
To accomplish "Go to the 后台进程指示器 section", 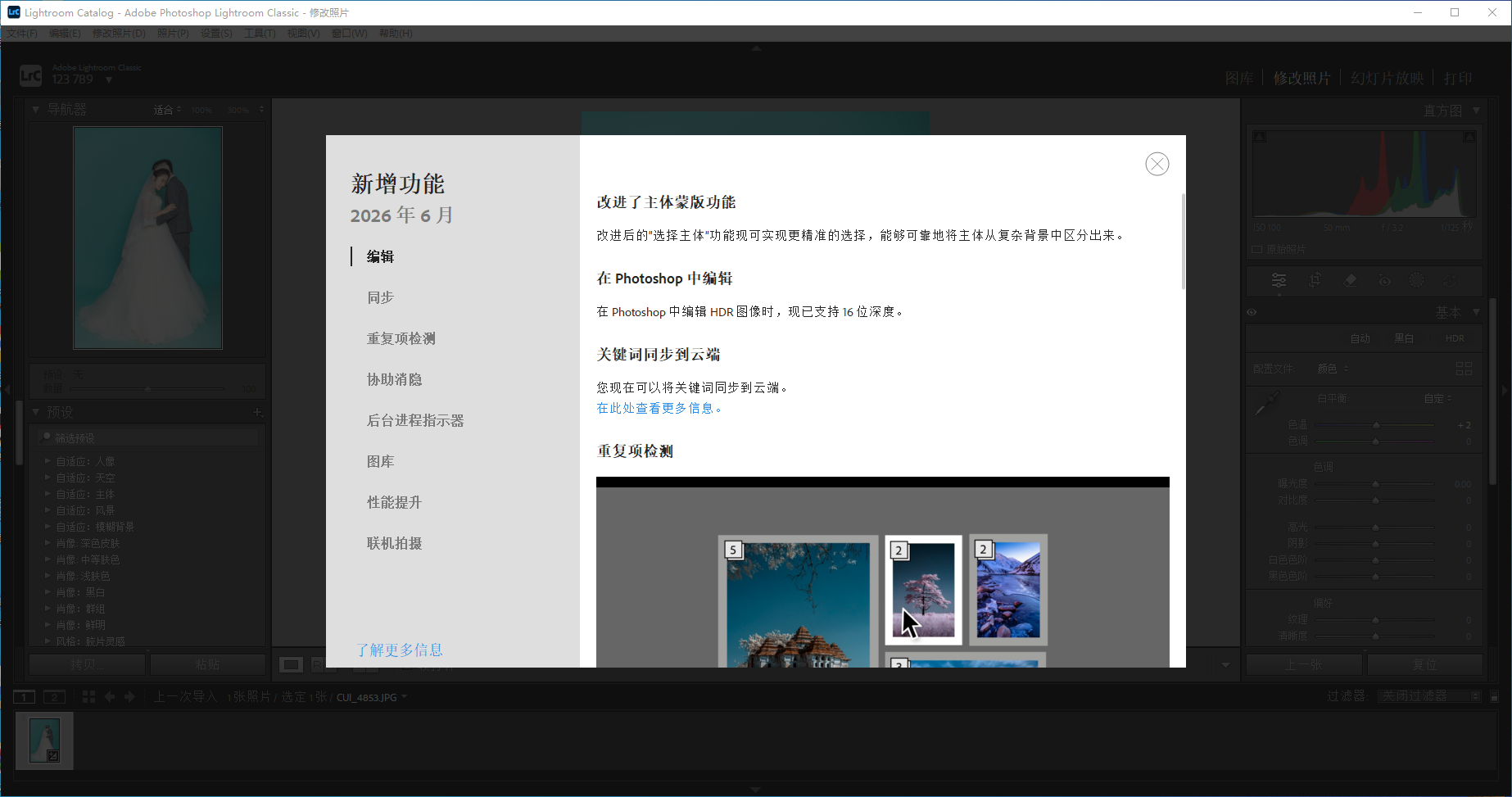I will pyautogui.click(x=415, y=420).
